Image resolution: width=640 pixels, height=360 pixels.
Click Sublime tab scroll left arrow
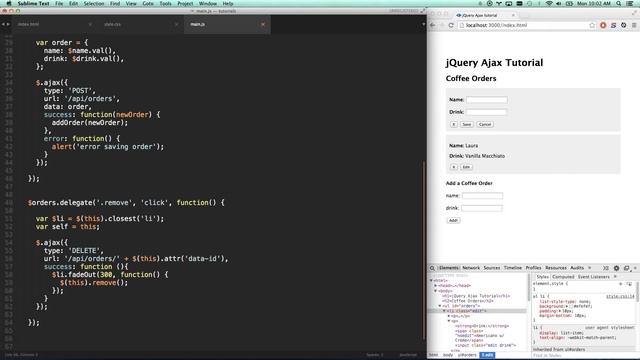pos(3,24)
